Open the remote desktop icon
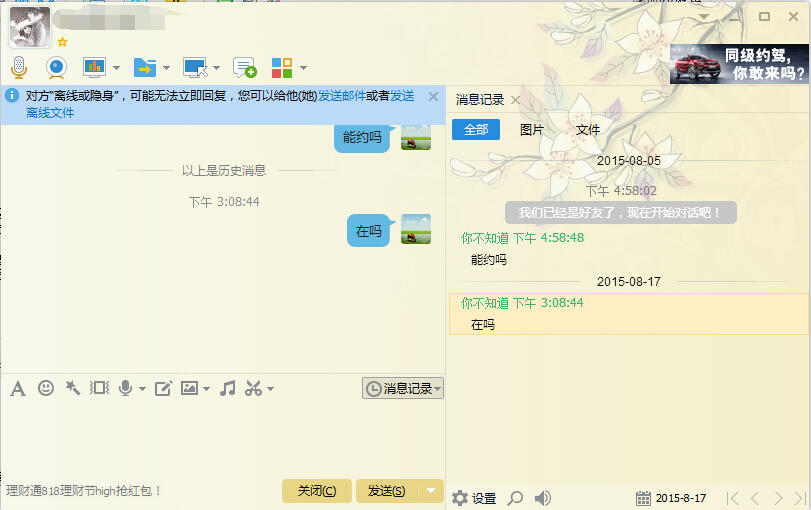This screenshot has height=510, width=811. tap(195, 68)
